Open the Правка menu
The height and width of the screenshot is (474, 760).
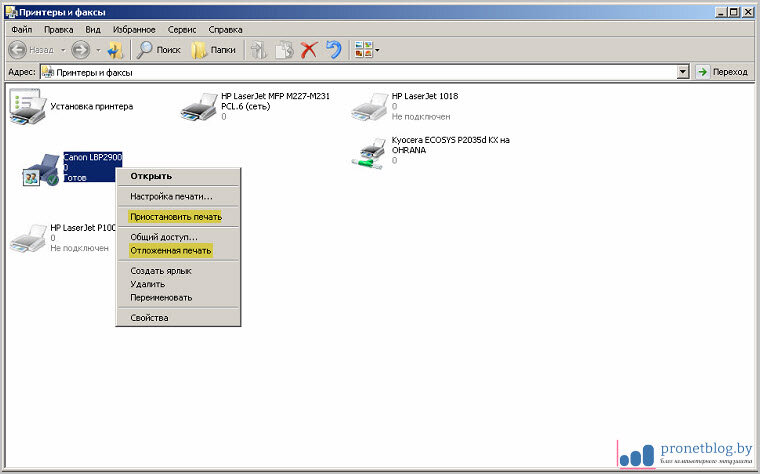(x=59, y=30)
